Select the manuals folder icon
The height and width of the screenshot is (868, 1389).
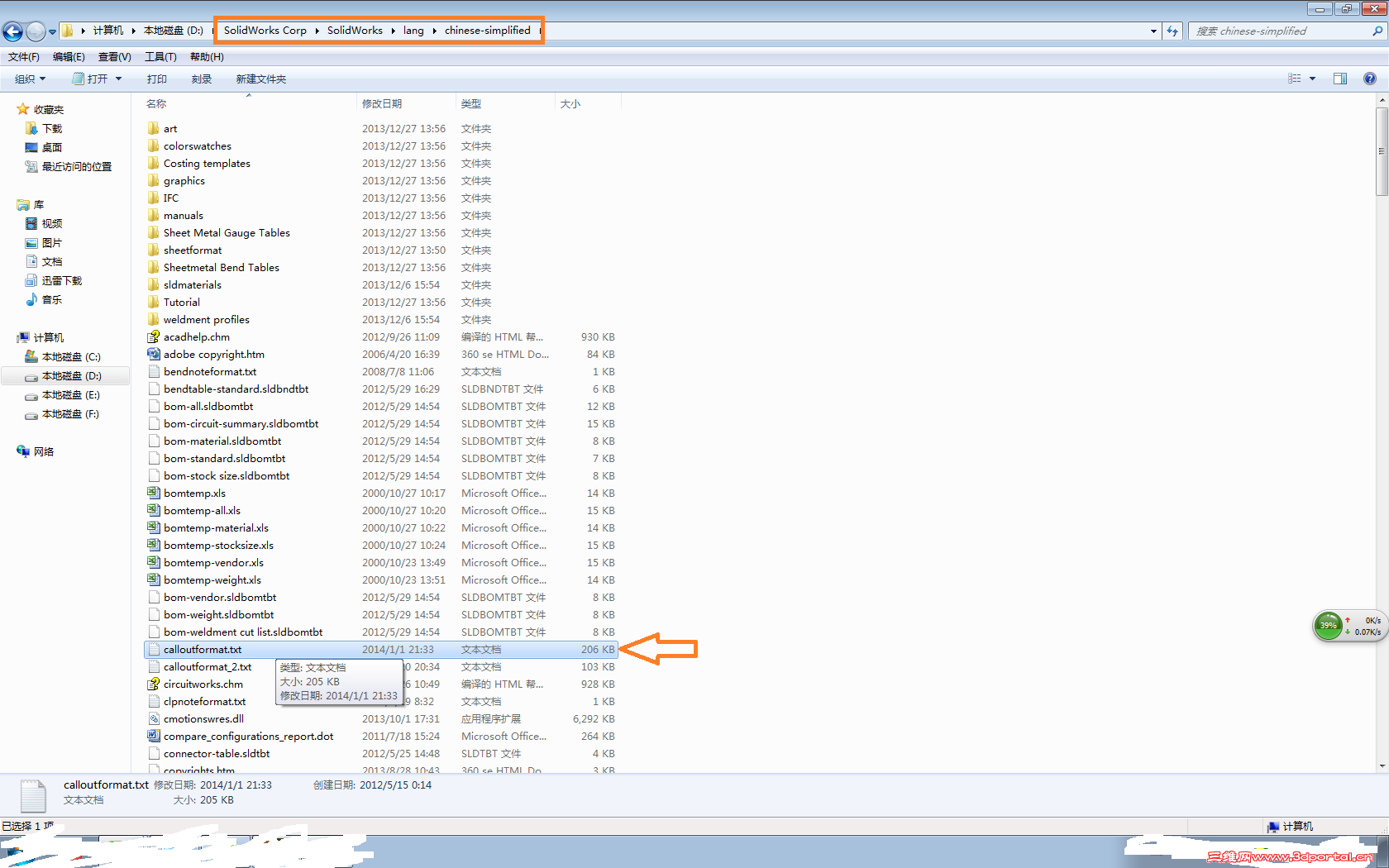tap(154, 215)
